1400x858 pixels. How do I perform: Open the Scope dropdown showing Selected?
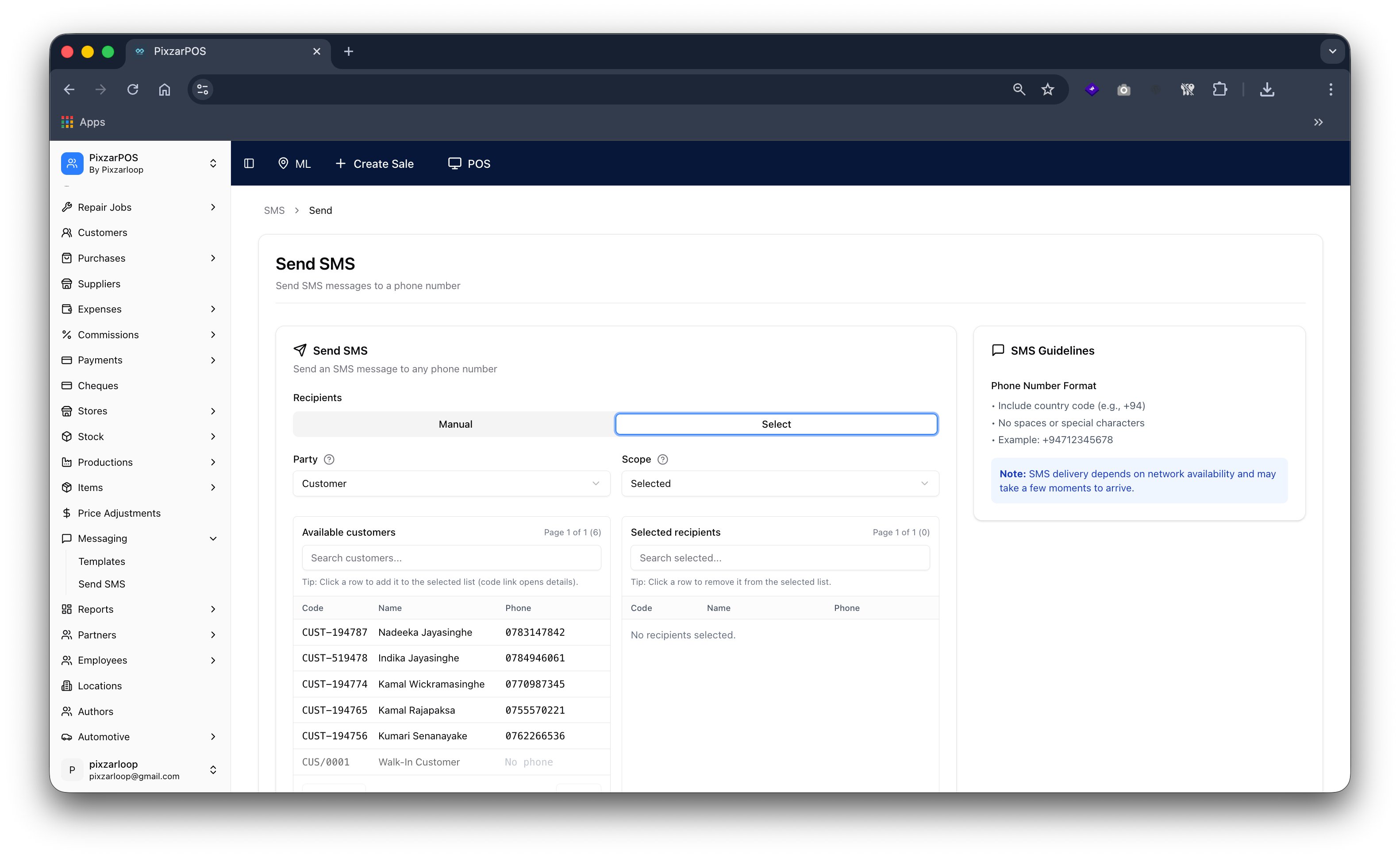coord(779,483)
